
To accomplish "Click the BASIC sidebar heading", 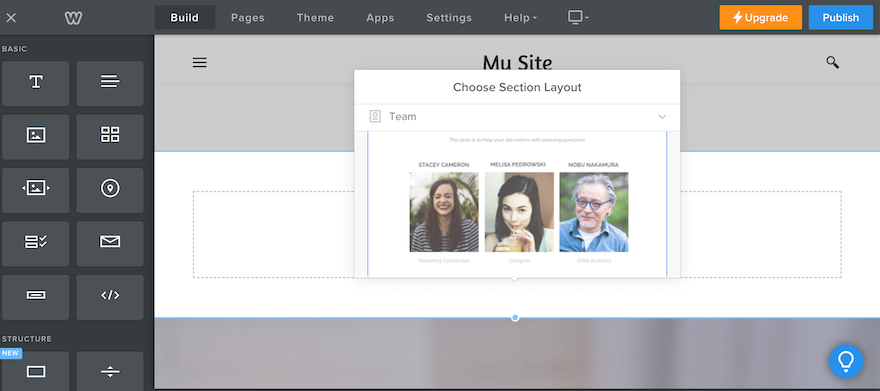I will point(14,49).
